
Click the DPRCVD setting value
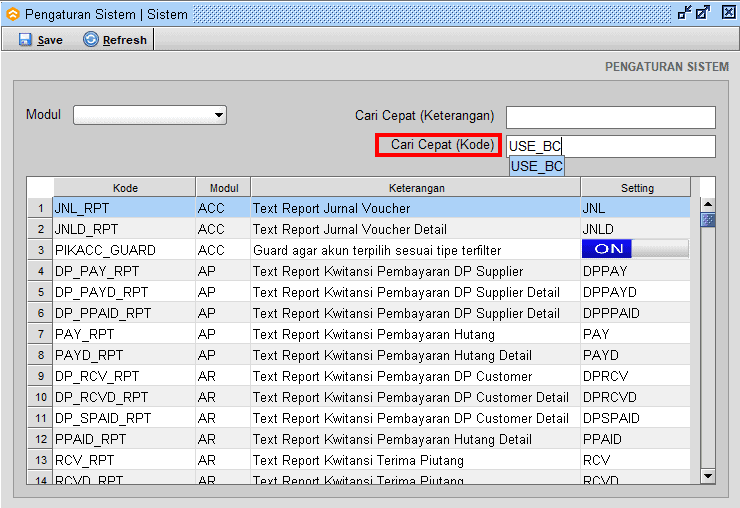610,397
